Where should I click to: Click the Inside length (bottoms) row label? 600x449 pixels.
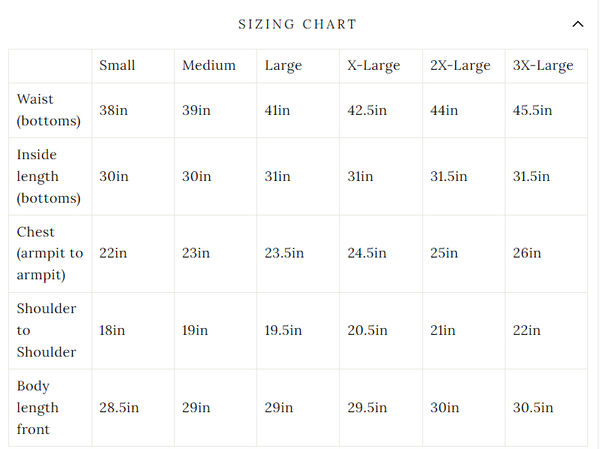click(x=48, y=176)
